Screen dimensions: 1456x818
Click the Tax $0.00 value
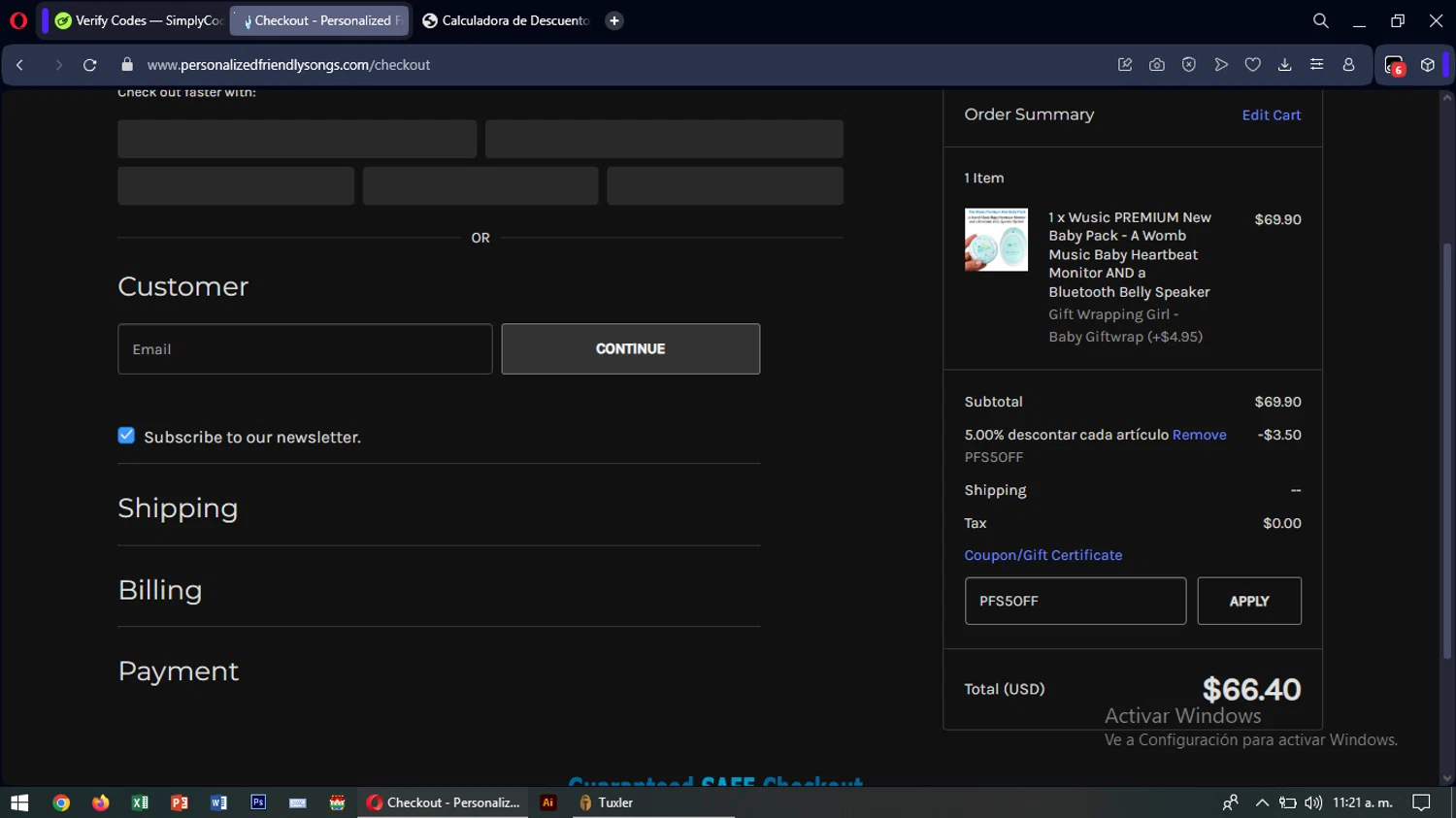[x=1281, y=523]
